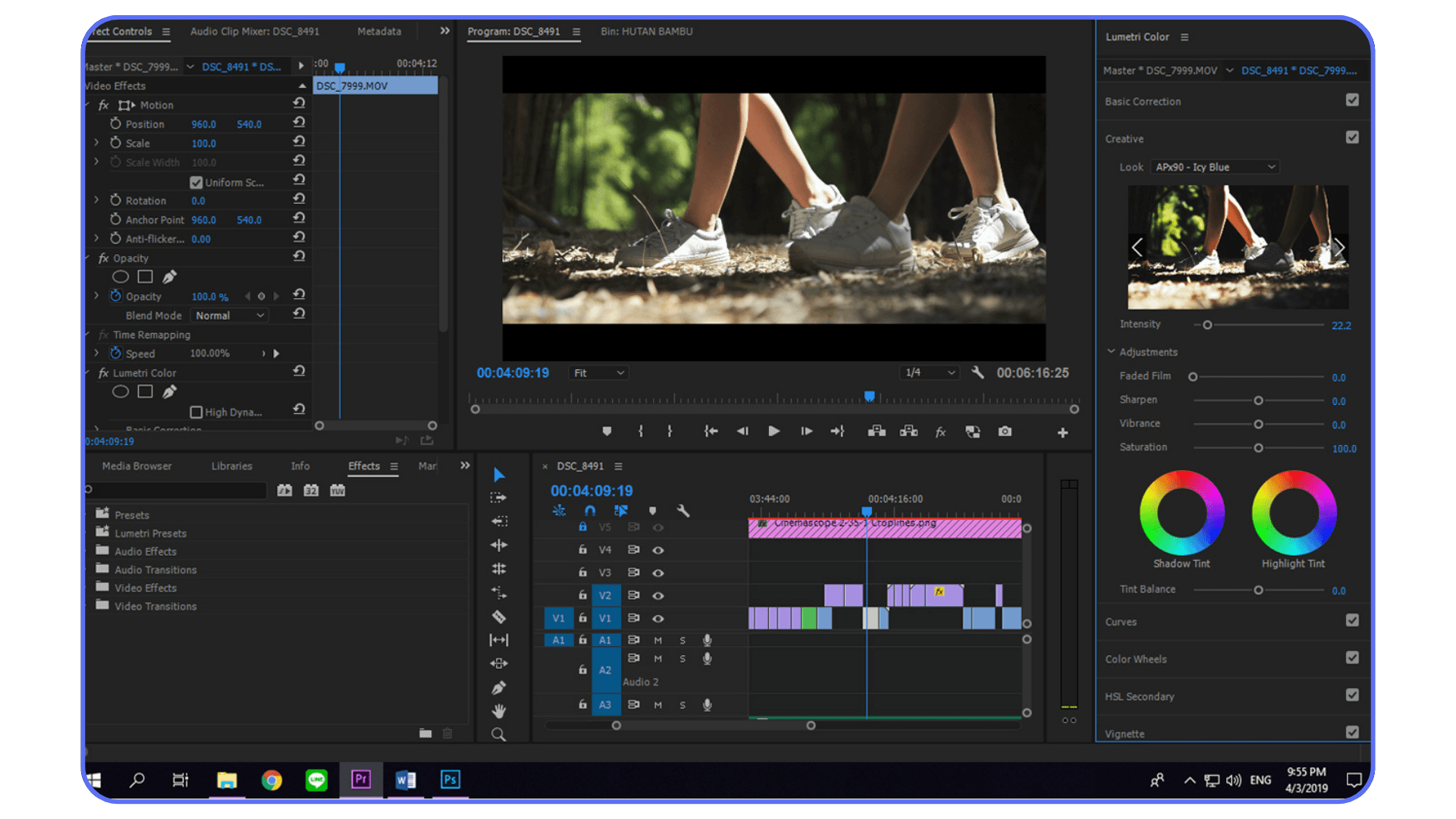Click the Curves section header in Lumetri Color

click(x=1121, y=621)
